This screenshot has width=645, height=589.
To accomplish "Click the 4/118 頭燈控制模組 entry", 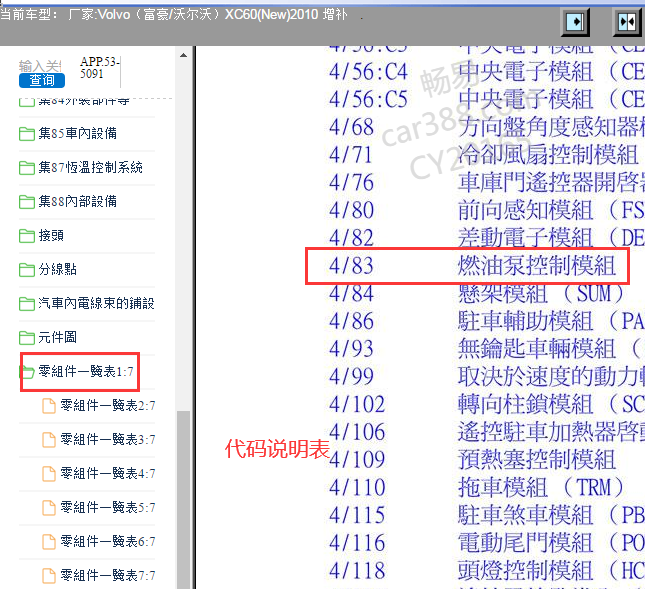I will pyautogui.click(x=487, y=570).
